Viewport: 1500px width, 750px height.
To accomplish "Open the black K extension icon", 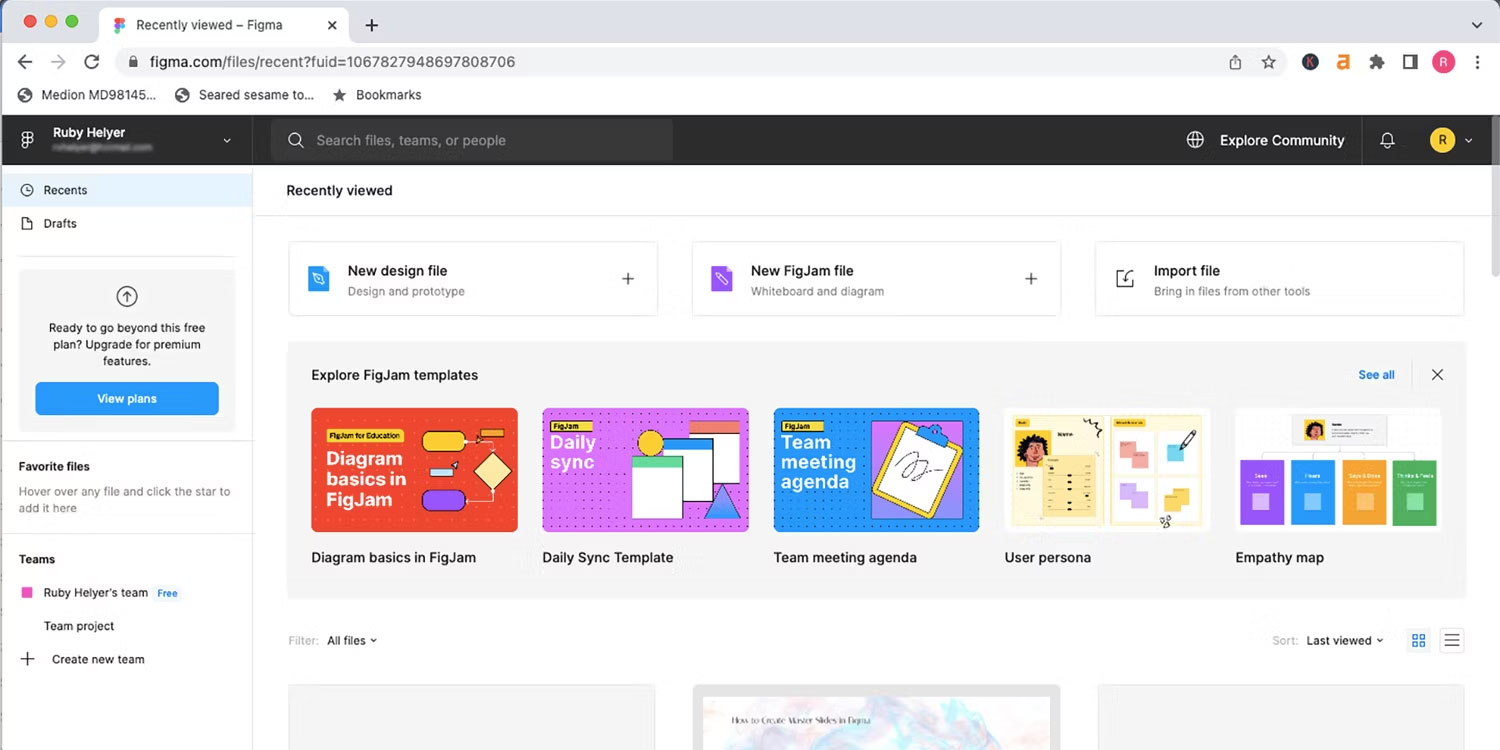I will tap(1310, 62).
